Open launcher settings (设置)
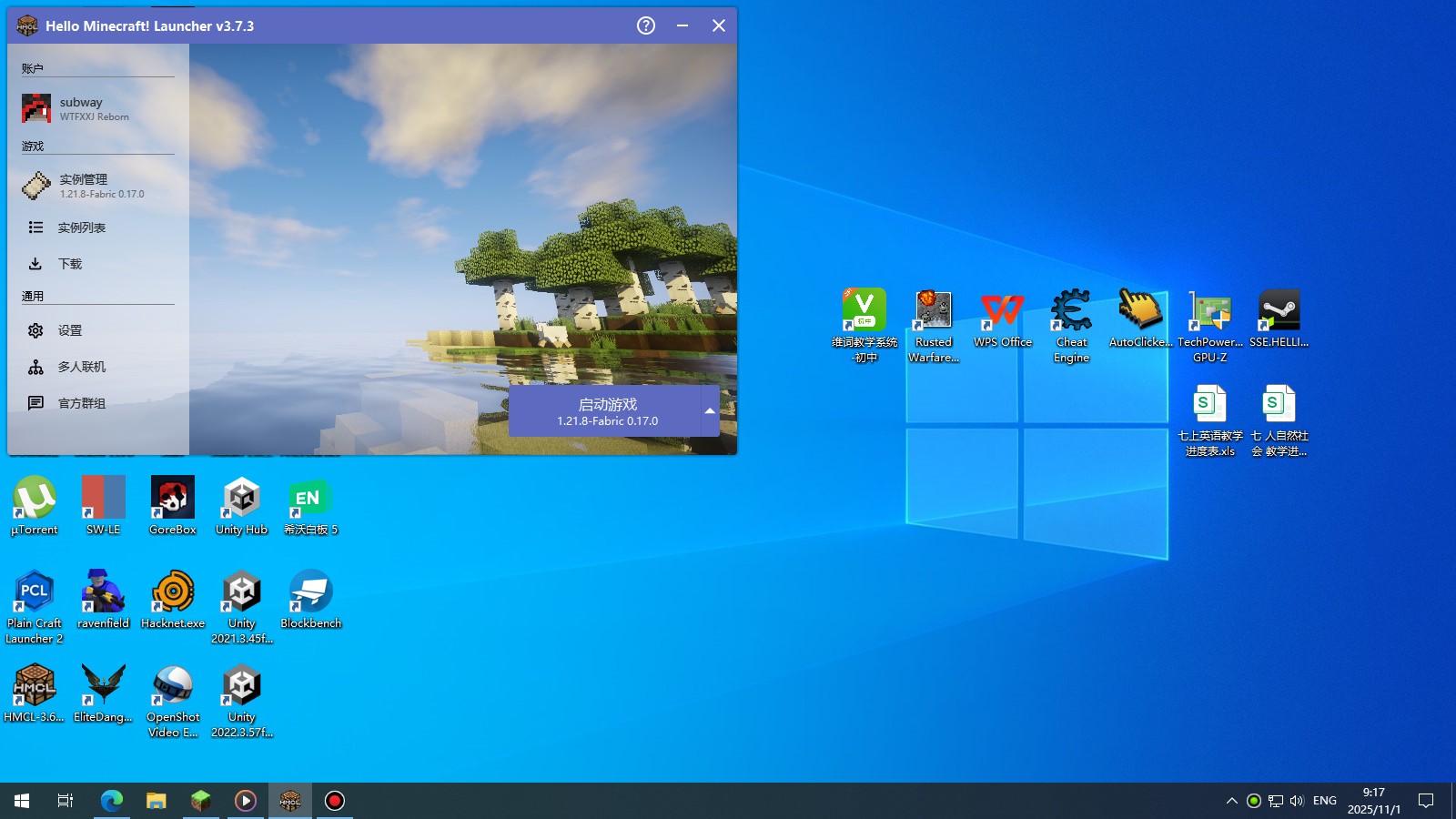The height and width of the screenshot is (819, 1456). point(70,330)
